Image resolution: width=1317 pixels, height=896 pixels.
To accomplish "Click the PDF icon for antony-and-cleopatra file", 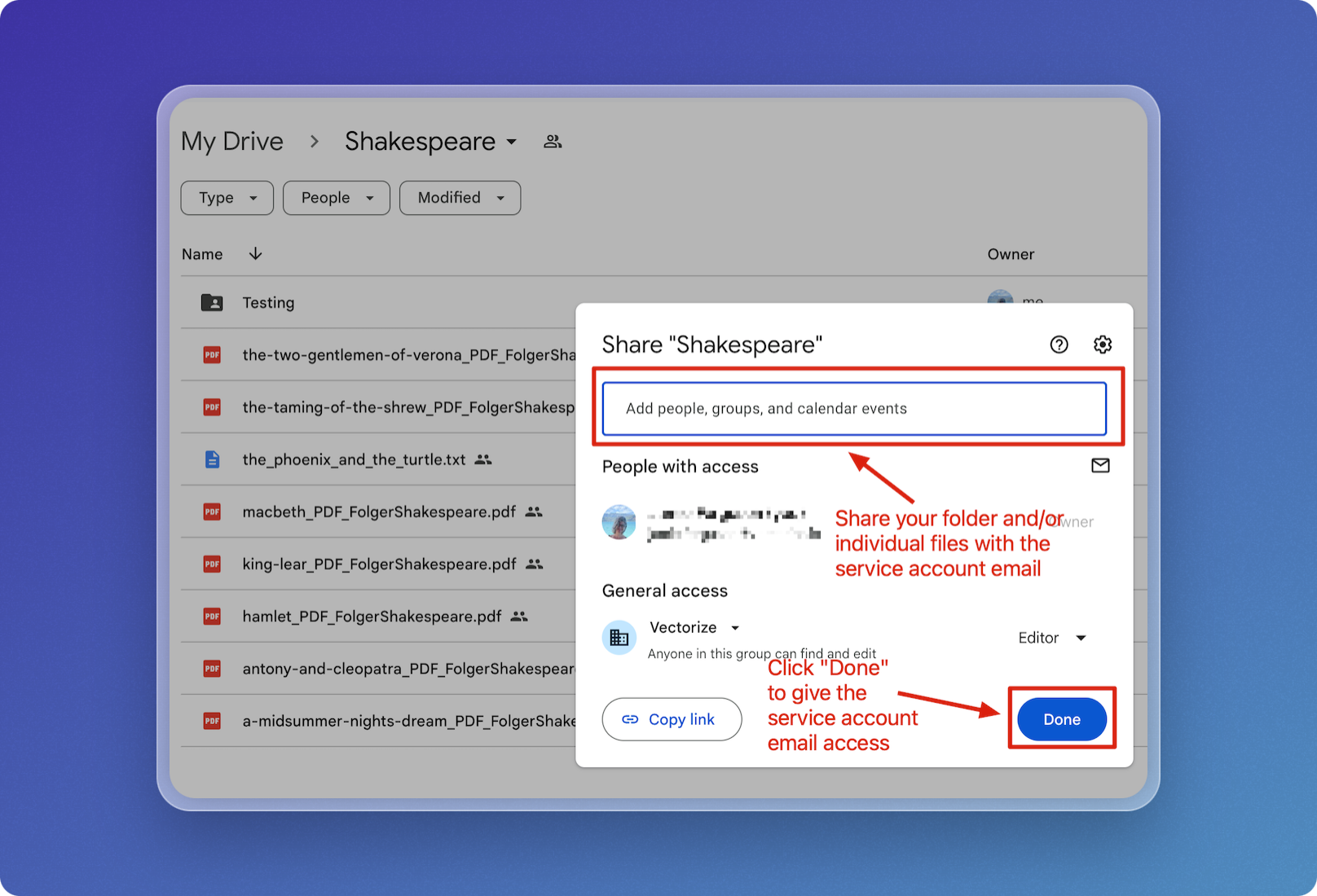I will click(212, 669).
